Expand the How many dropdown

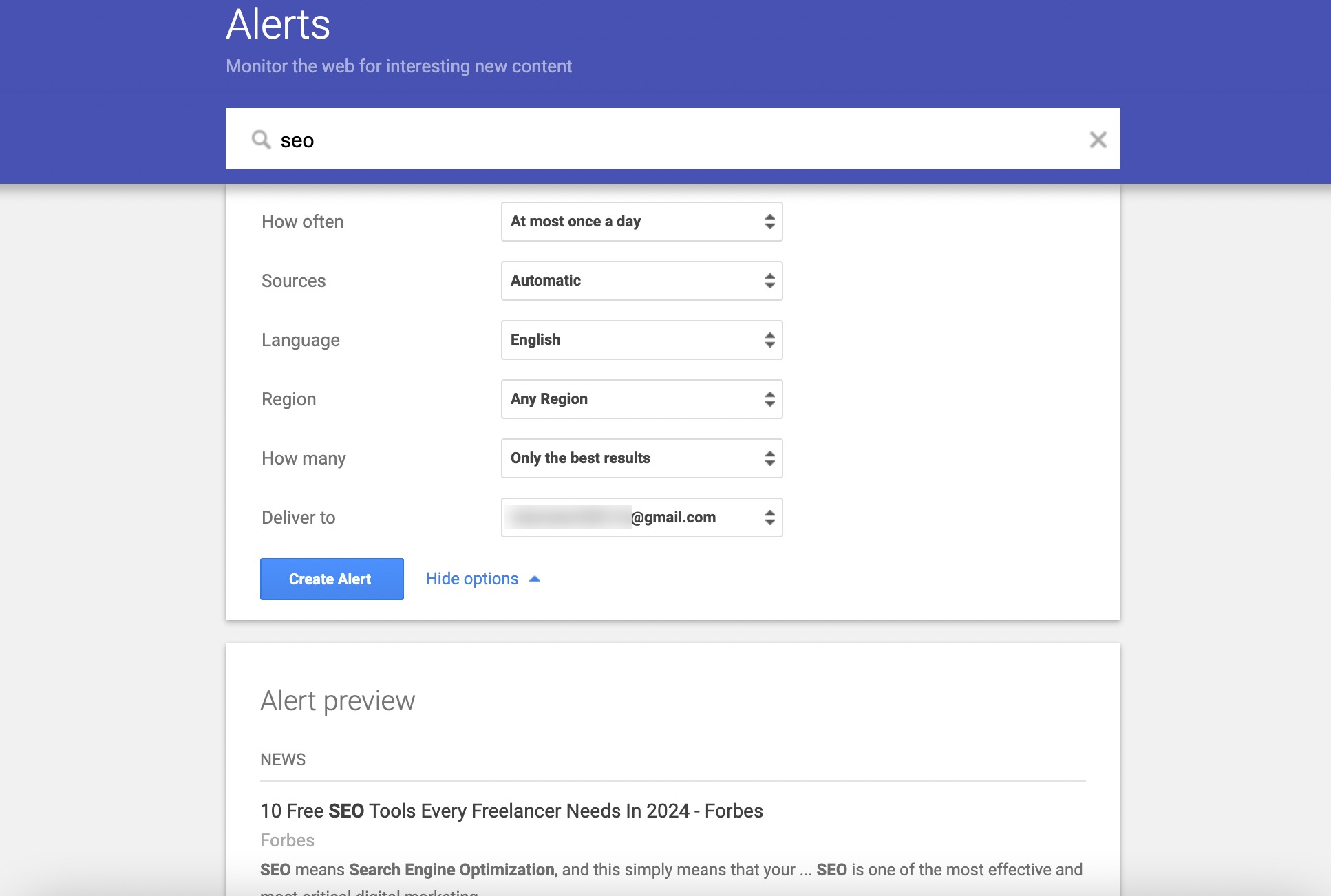click(x=641, y=458)
